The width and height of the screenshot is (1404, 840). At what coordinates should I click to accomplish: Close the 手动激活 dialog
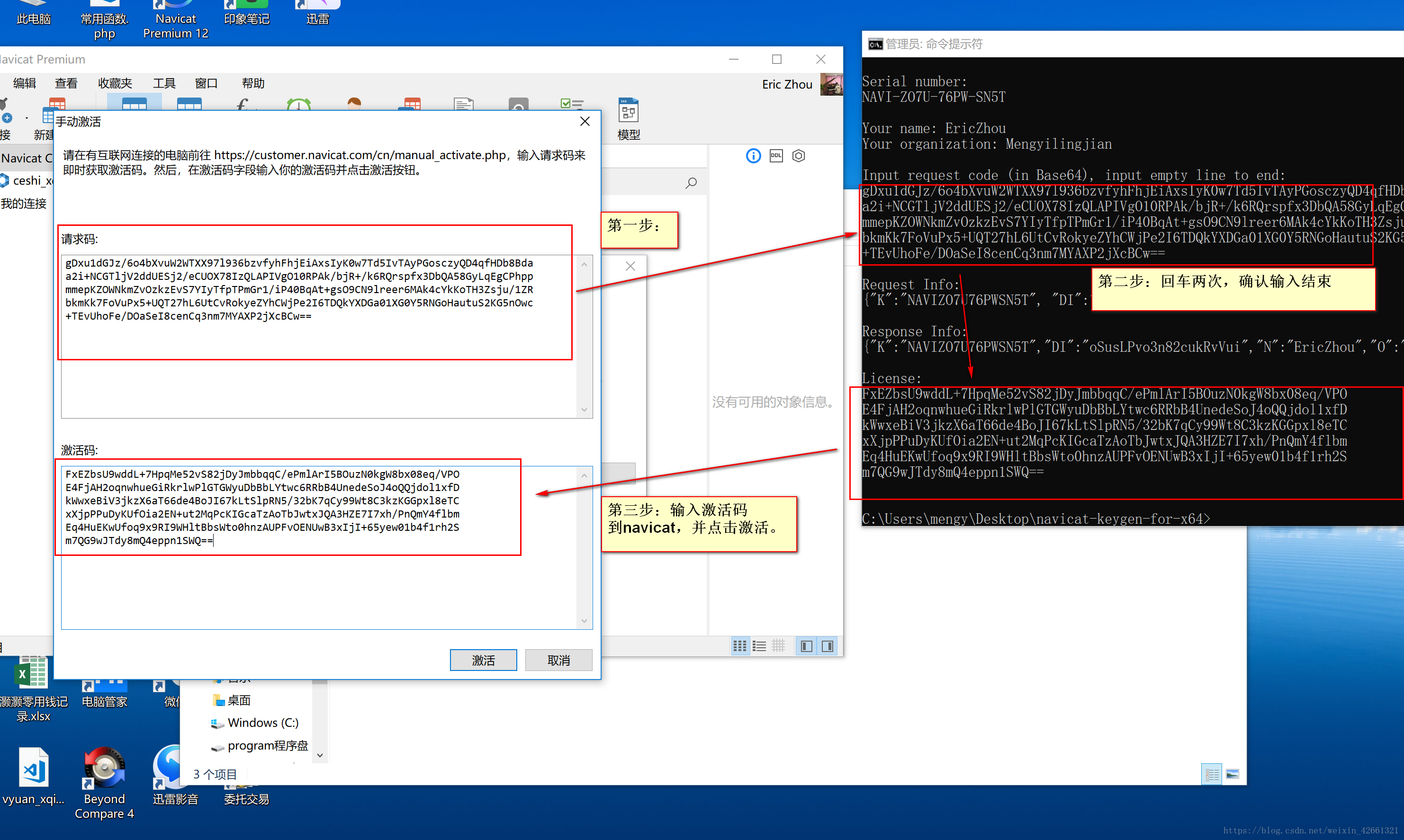click(585, 121)
